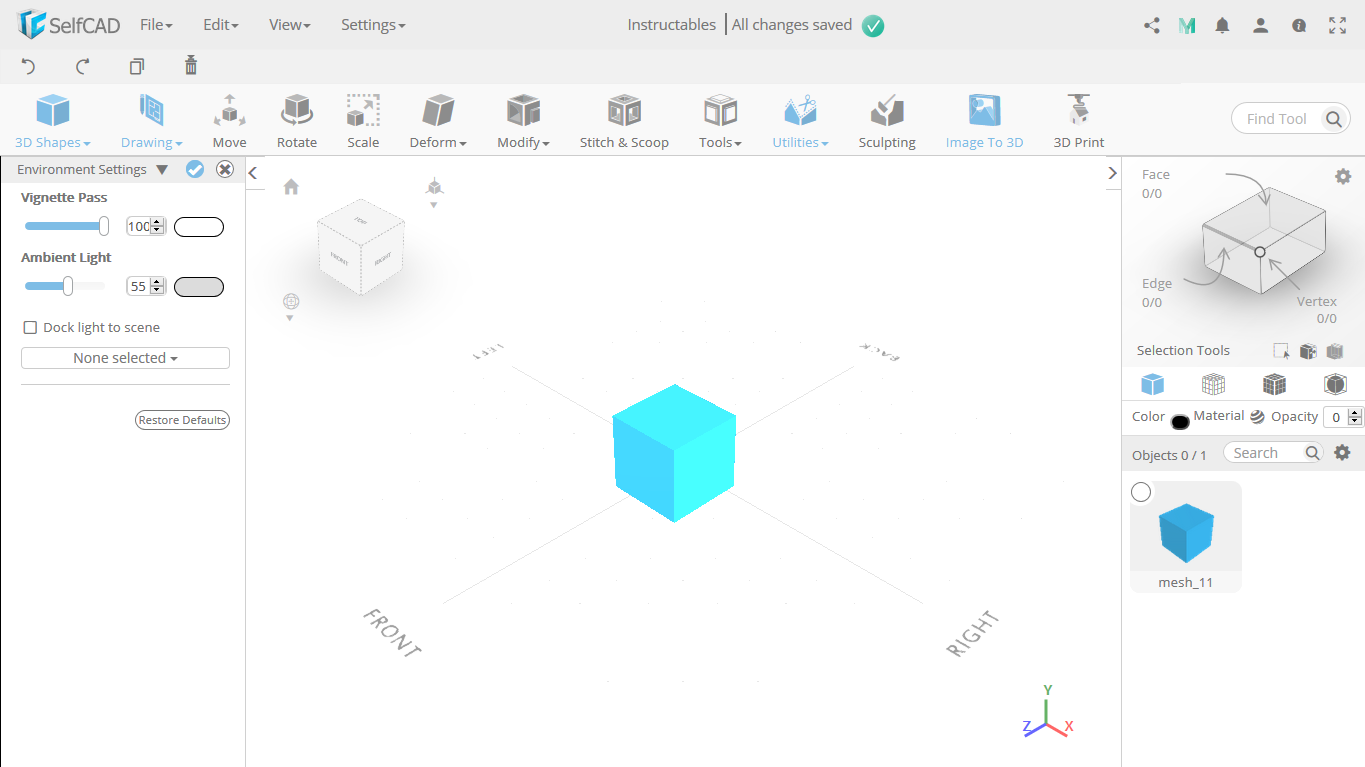This screenshot has width=1365, height=767.
Task: Open the File menu
Action: 156,25
